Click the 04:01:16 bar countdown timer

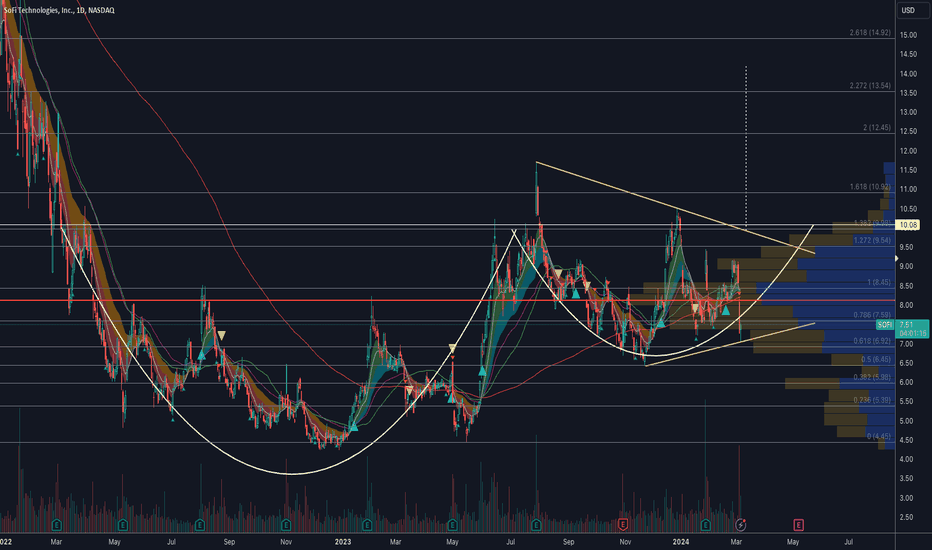pyautogui.click(x=911, y=333)
